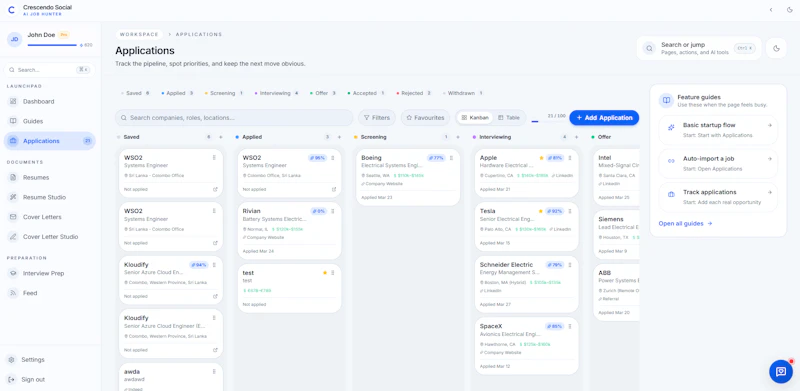Click the Crescendo Social logo icon
This screenshot has width=800, height=391.
click(x=11, y=10)
